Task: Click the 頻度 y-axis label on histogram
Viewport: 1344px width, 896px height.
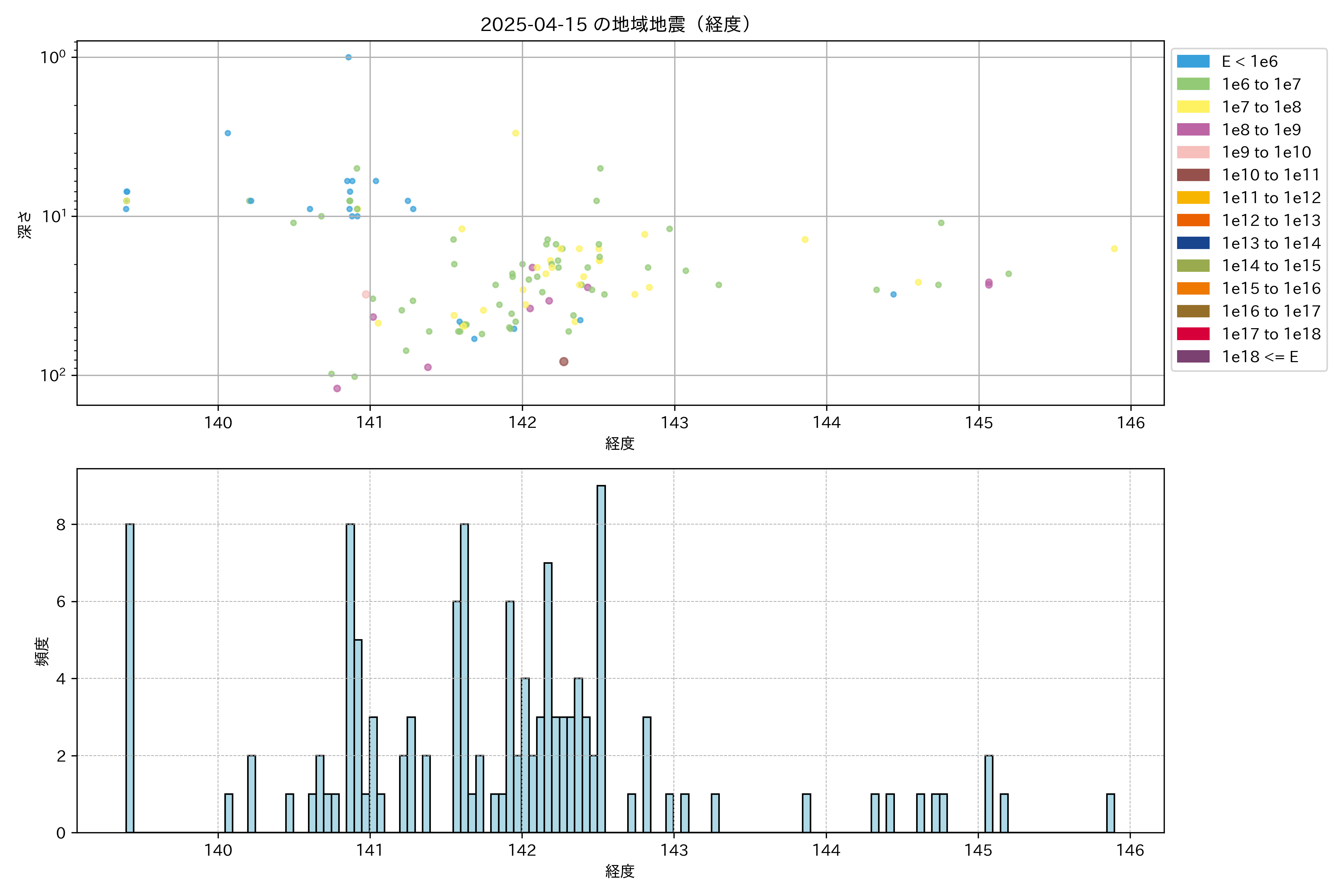Action: pos(42,651)
